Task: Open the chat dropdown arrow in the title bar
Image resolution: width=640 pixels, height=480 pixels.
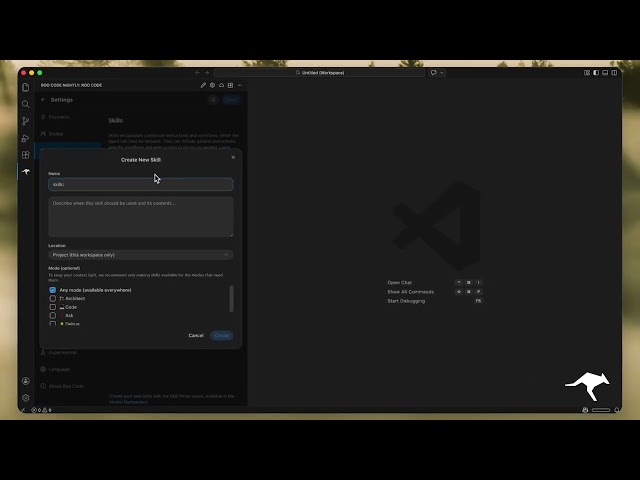Action: pyautogui.click(x=442, y=73)
